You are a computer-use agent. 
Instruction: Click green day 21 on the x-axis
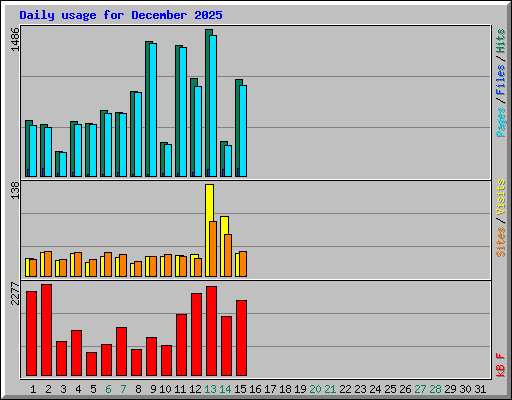point(330,389)
